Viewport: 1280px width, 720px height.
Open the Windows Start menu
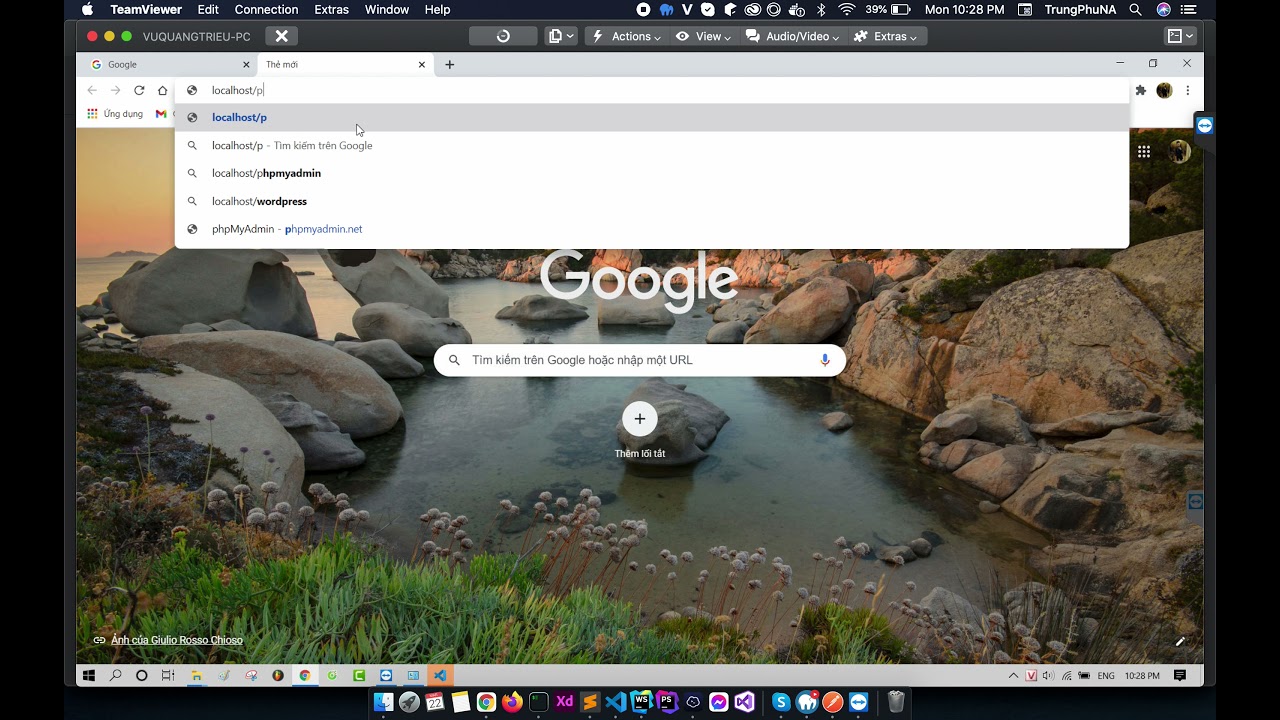tap(89, 676)
